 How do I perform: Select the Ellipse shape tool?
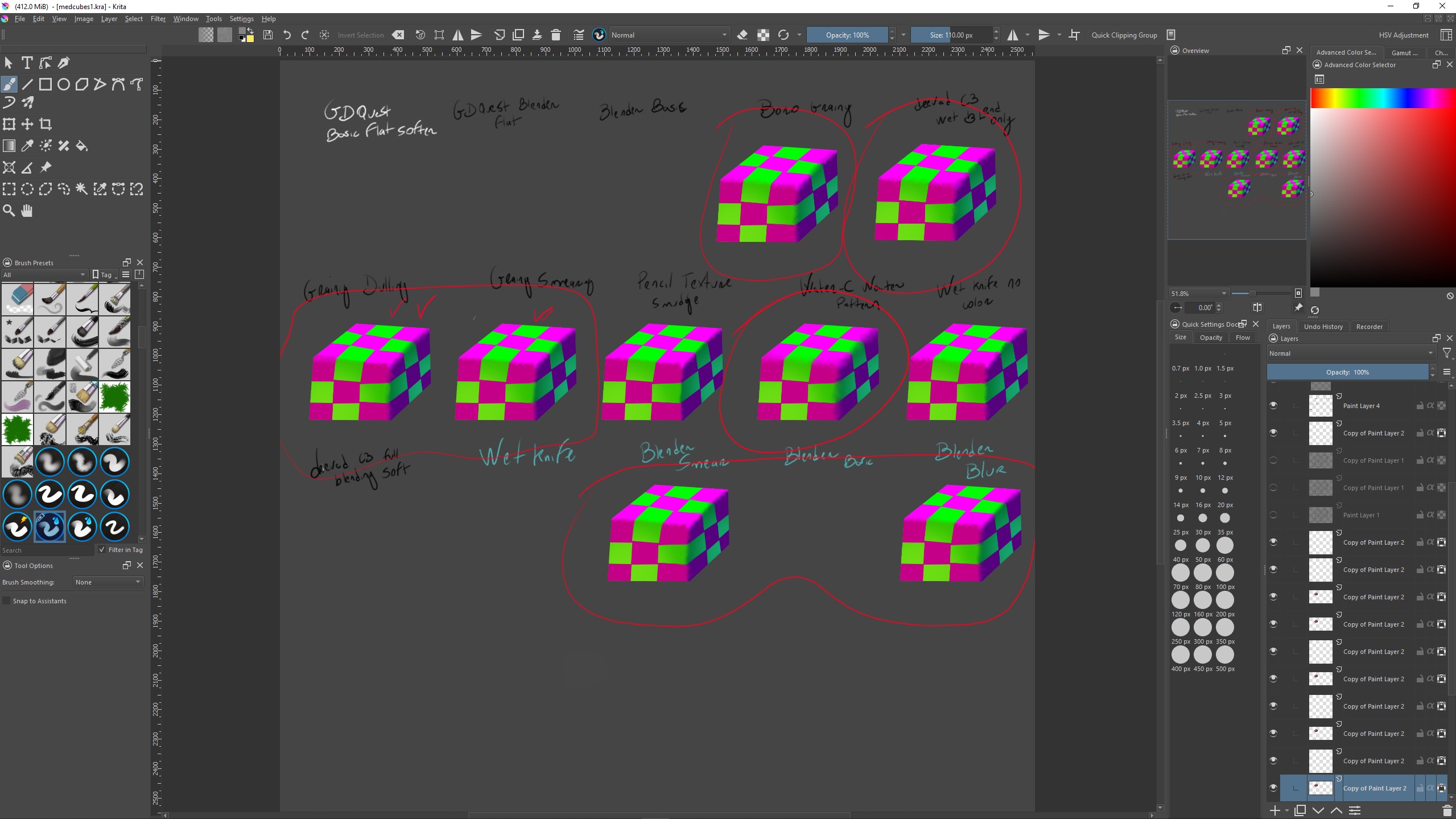point(64,85)
